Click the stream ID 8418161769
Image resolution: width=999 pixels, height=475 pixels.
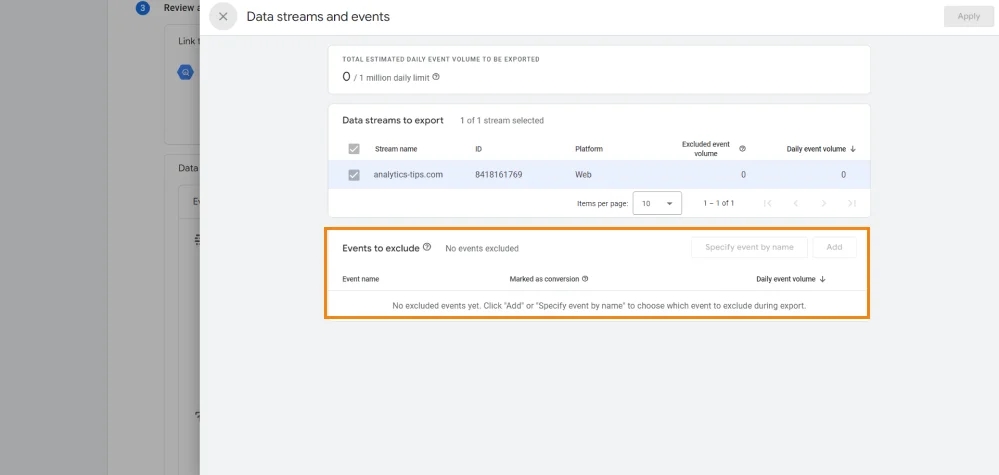[499, 174]
